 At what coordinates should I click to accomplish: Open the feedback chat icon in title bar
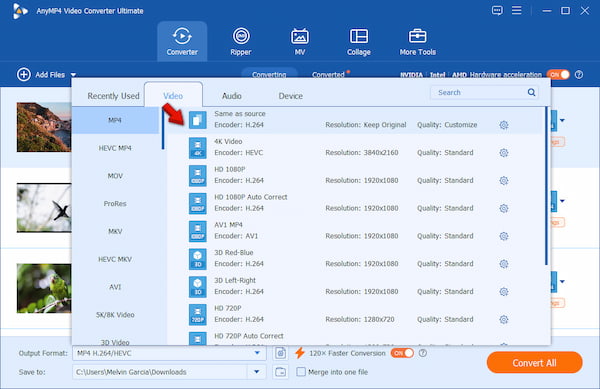[497, 10]
